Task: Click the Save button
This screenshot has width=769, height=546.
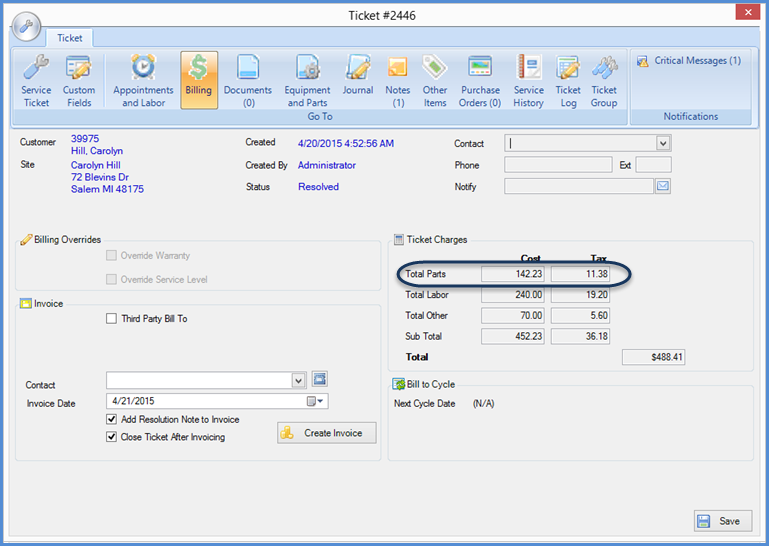Action: [723, 521]
